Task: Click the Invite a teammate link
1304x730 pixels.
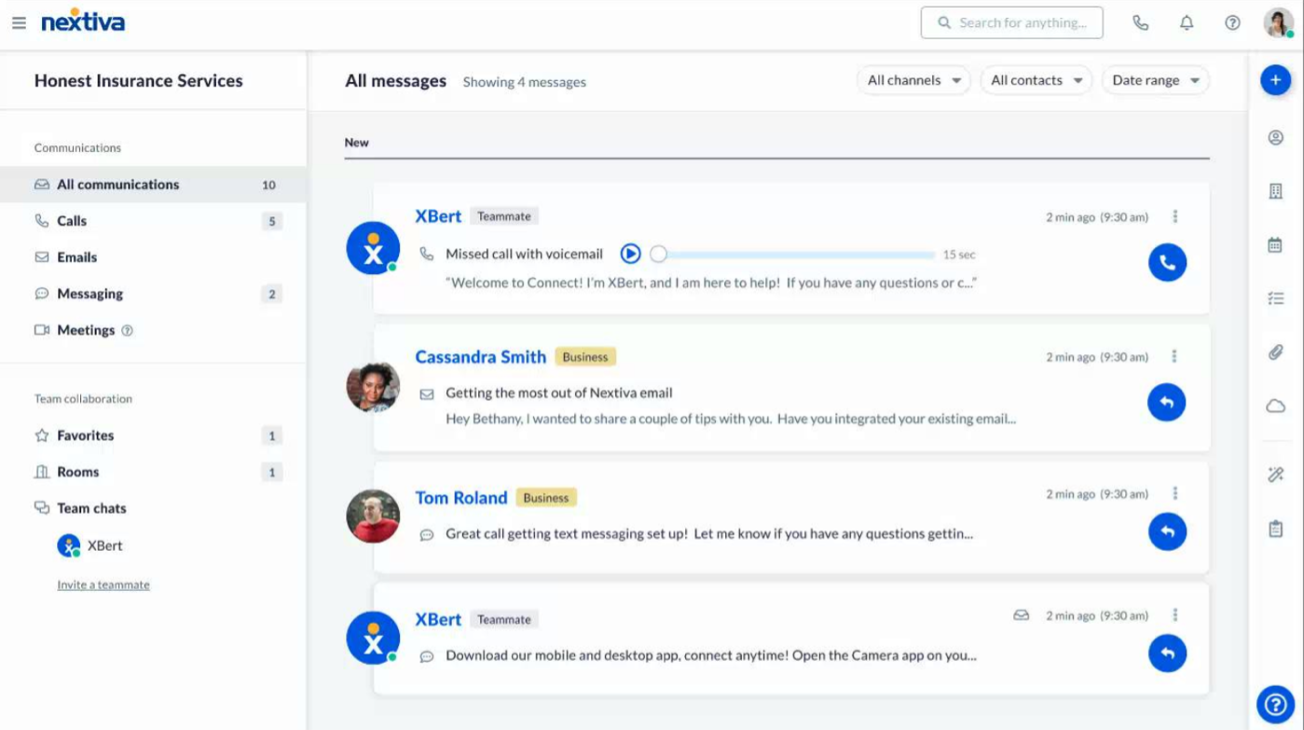Action: point(103,585)
